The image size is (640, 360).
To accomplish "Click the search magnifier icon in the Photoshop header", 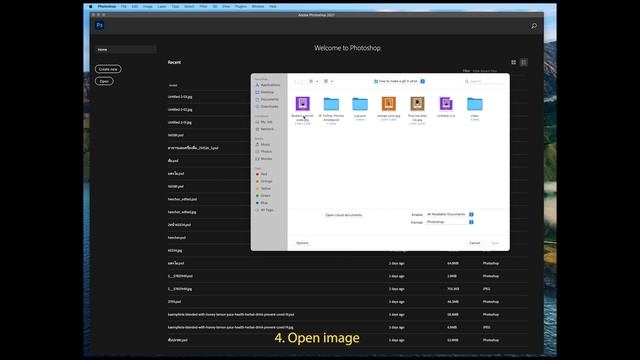I will point(534,26).
